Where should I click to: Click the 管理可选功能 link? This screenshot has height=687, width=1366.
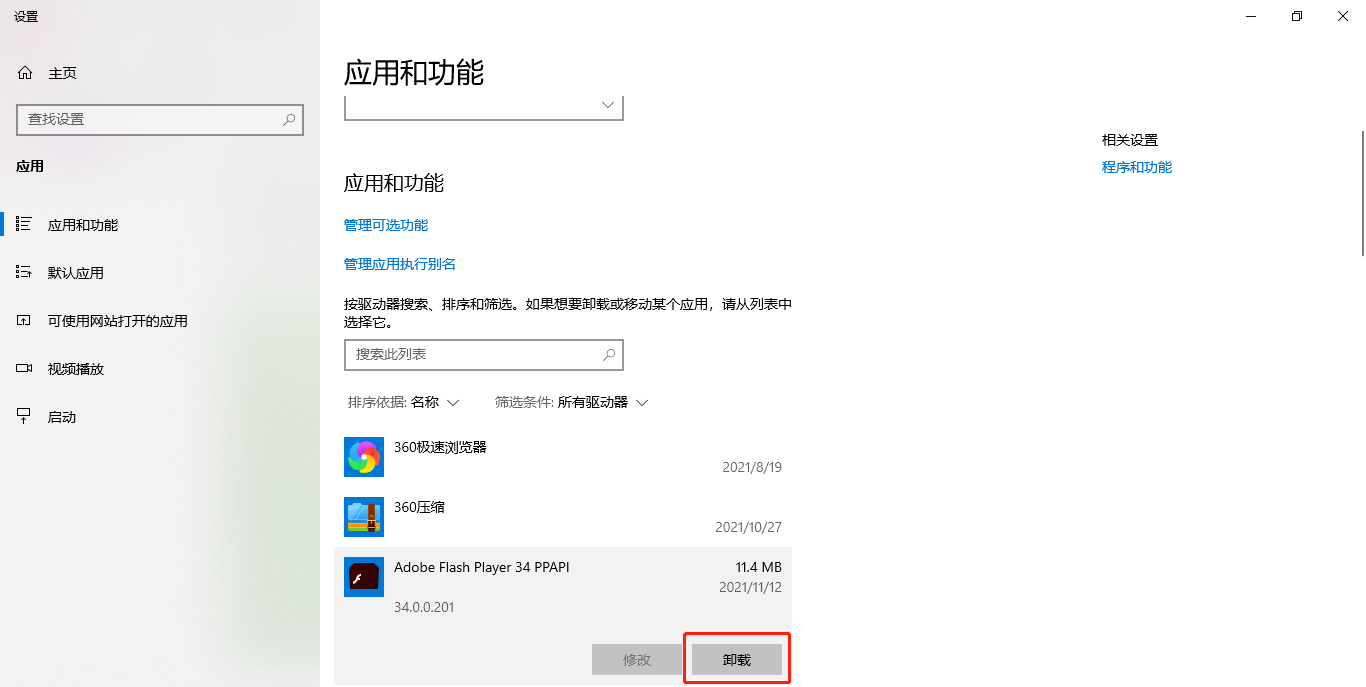click(x=385, y=225)
